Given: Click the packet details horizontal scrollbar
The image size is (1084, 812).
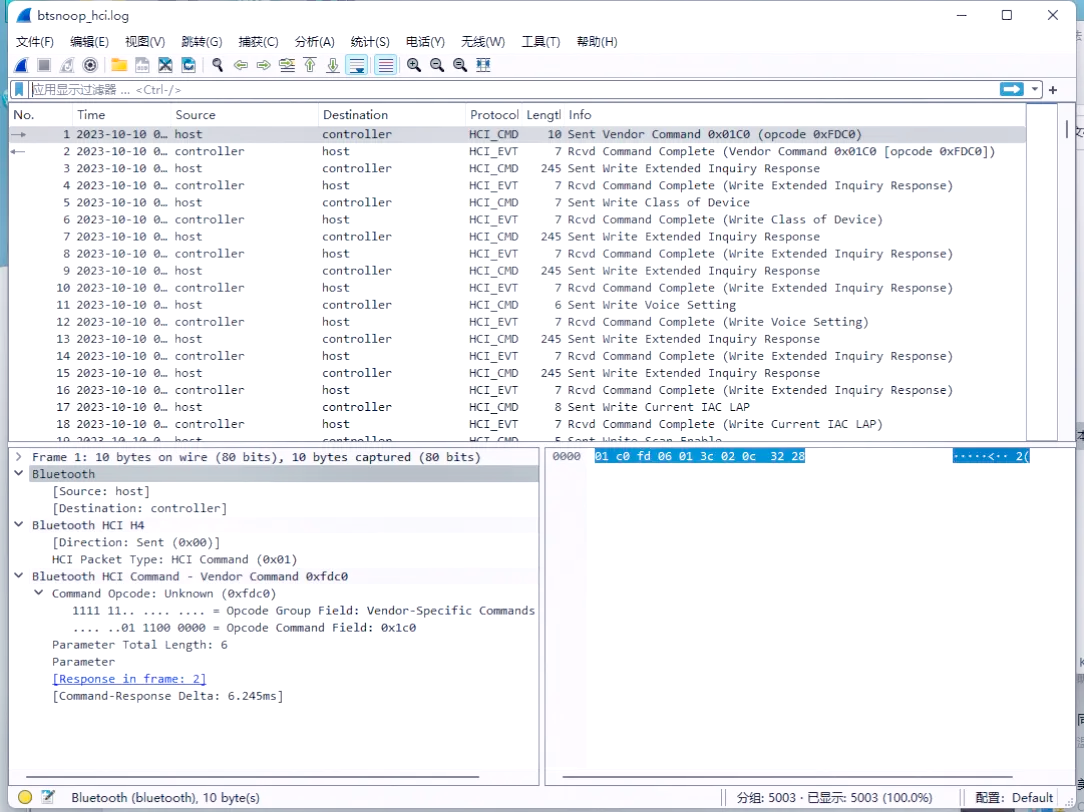Looking at the screenshot, I should point(252,777).
